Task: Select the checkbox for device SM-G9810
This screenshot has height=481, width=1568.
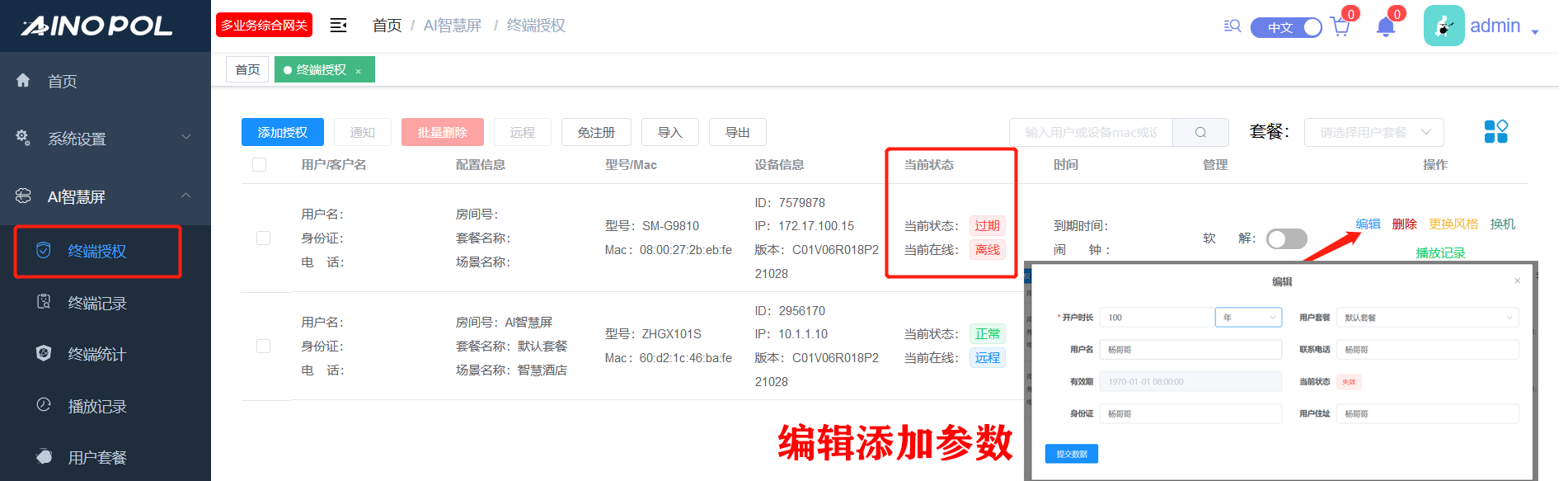Action: (x=263, y=238)
